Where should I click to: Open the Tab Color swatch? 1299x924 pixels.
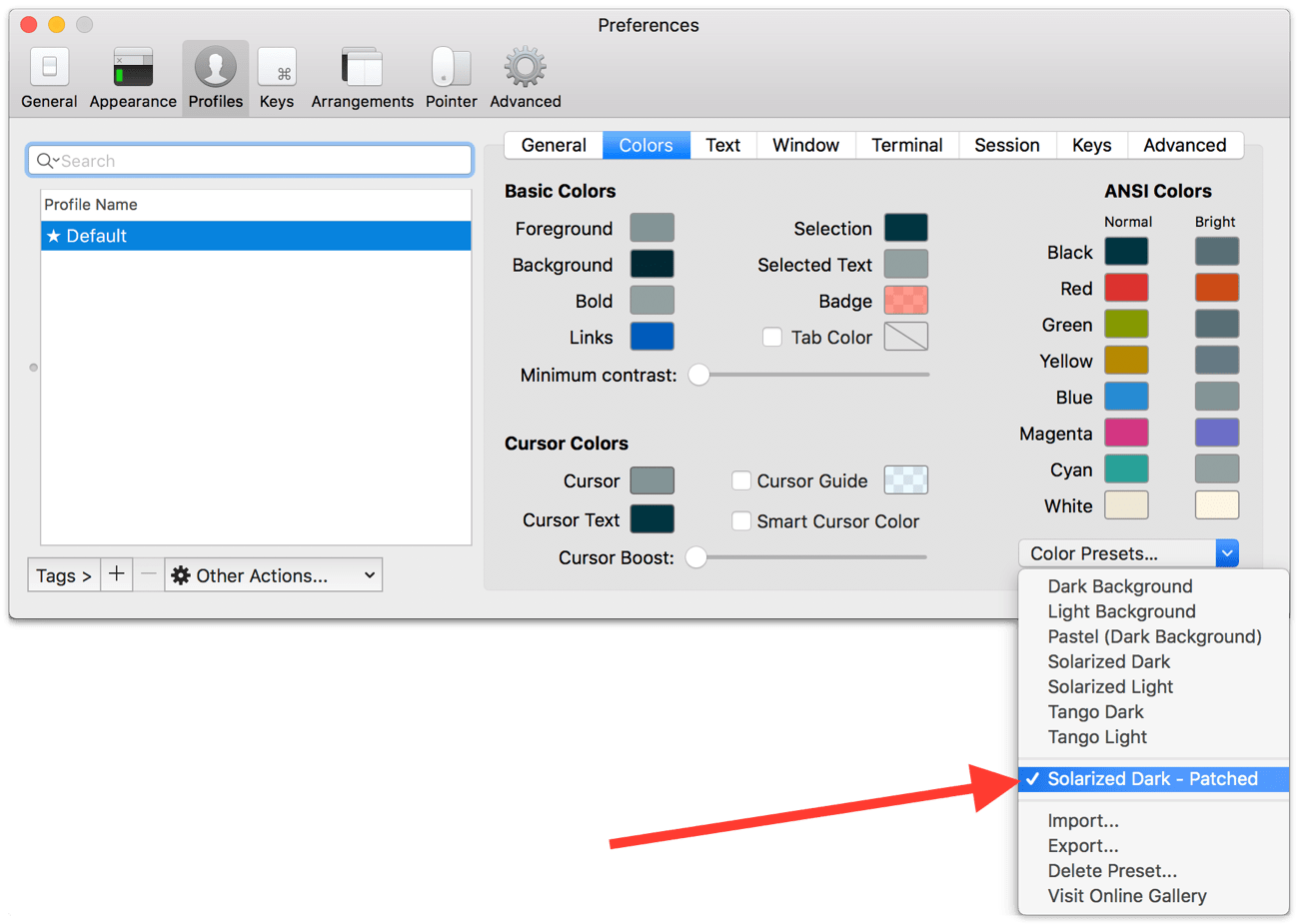(x=906, y=337)
